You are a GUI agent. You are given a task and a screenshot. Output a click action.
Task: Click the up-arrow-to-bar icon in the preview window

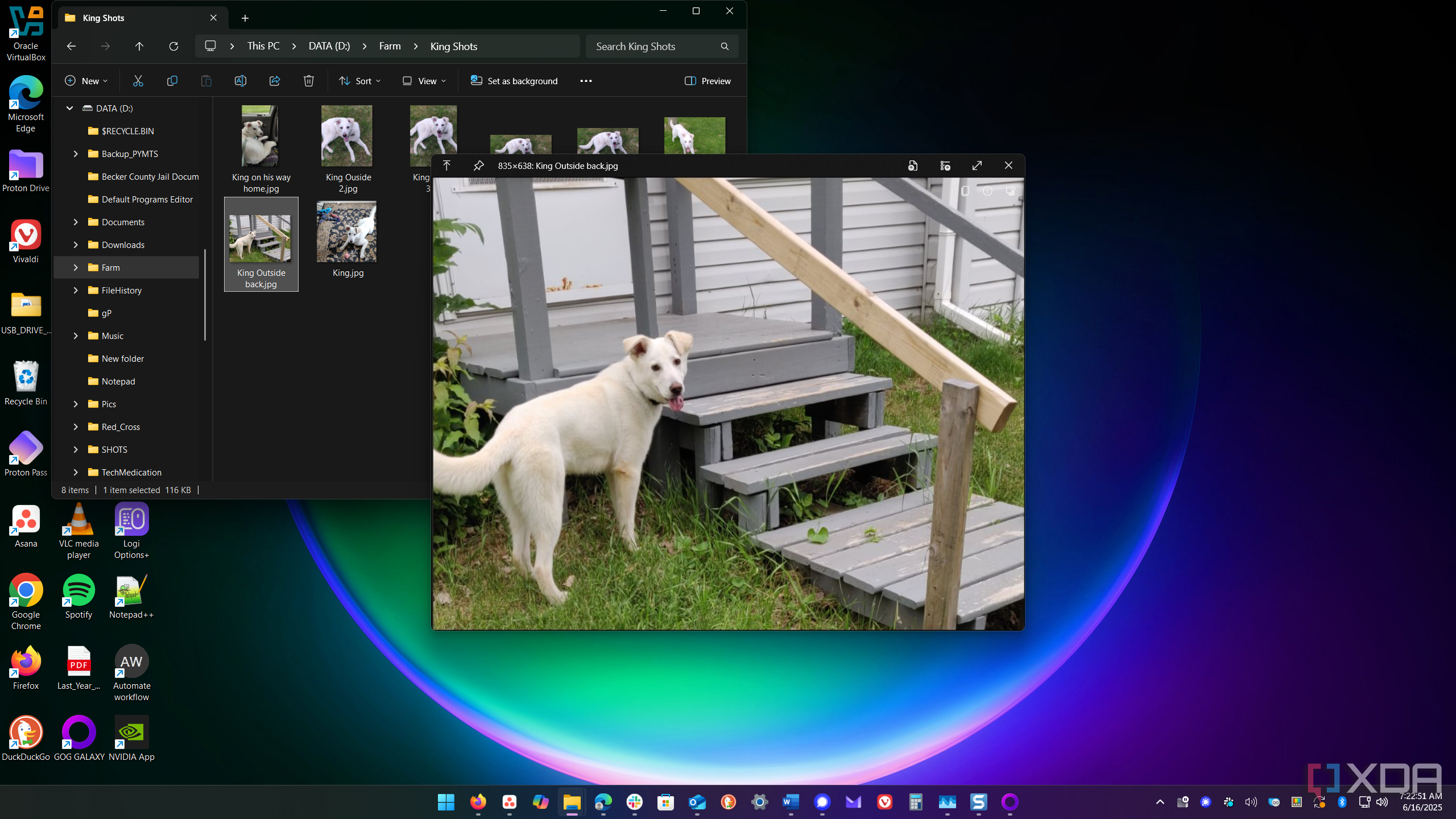(x=446, y=166)
